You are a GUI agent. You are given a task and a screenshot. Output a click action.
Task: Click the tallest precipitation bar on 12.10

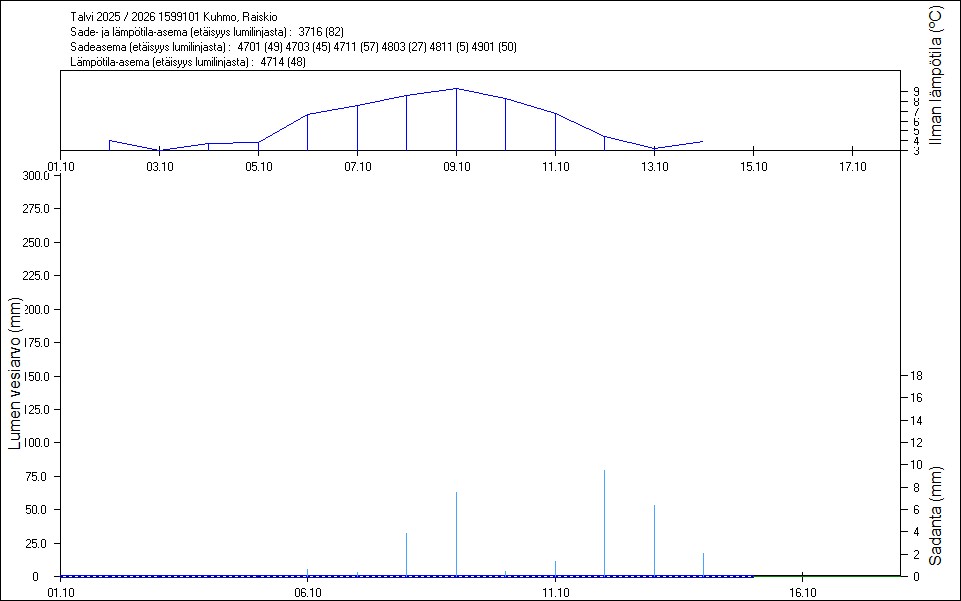604,522
